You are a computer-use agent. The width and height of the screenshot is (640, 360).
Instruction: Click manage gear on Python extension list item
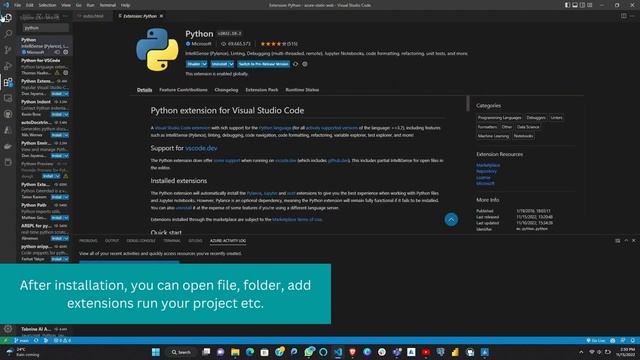(x=66, y=52)
